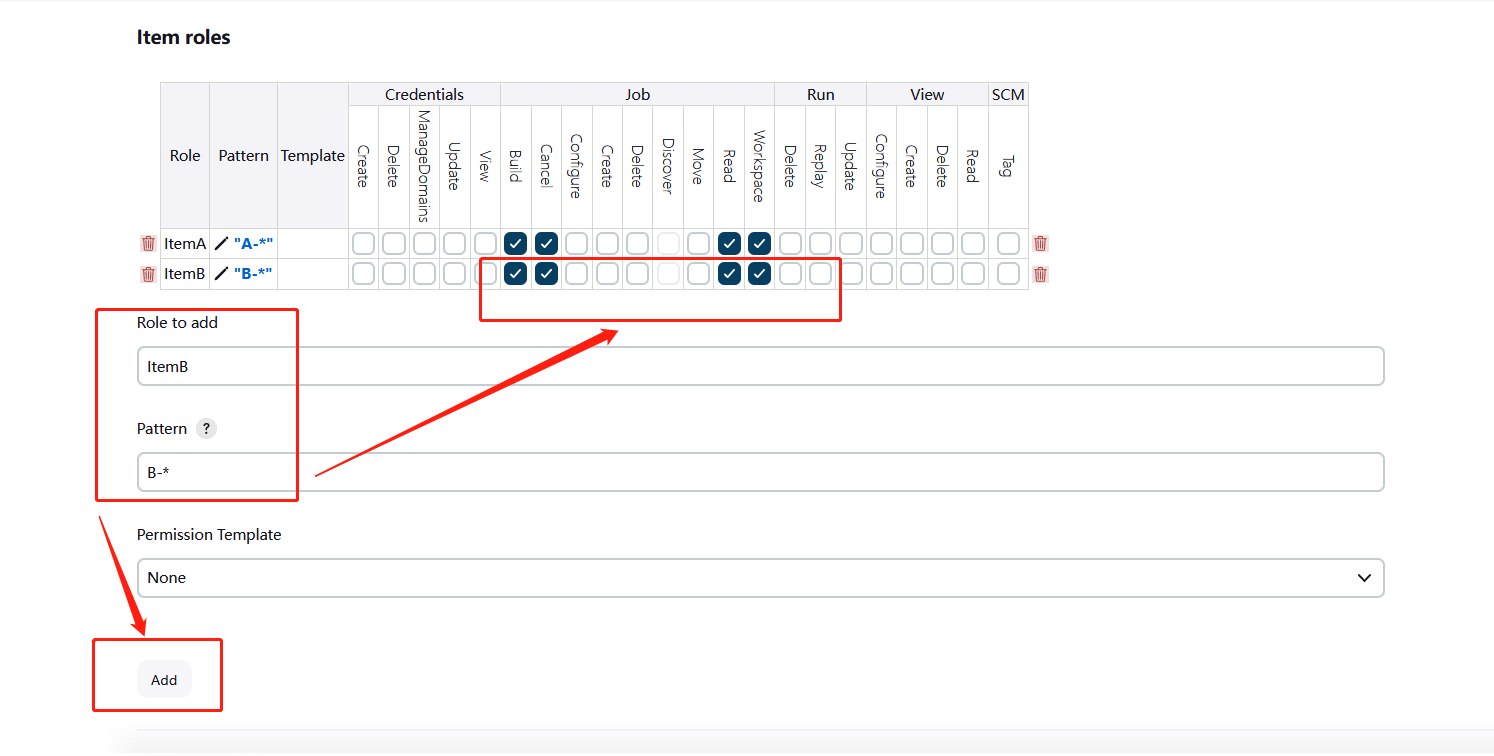Enable Job Move for ItemB
The width and height of the screenshot is (1494, 756).
[699, 274]
